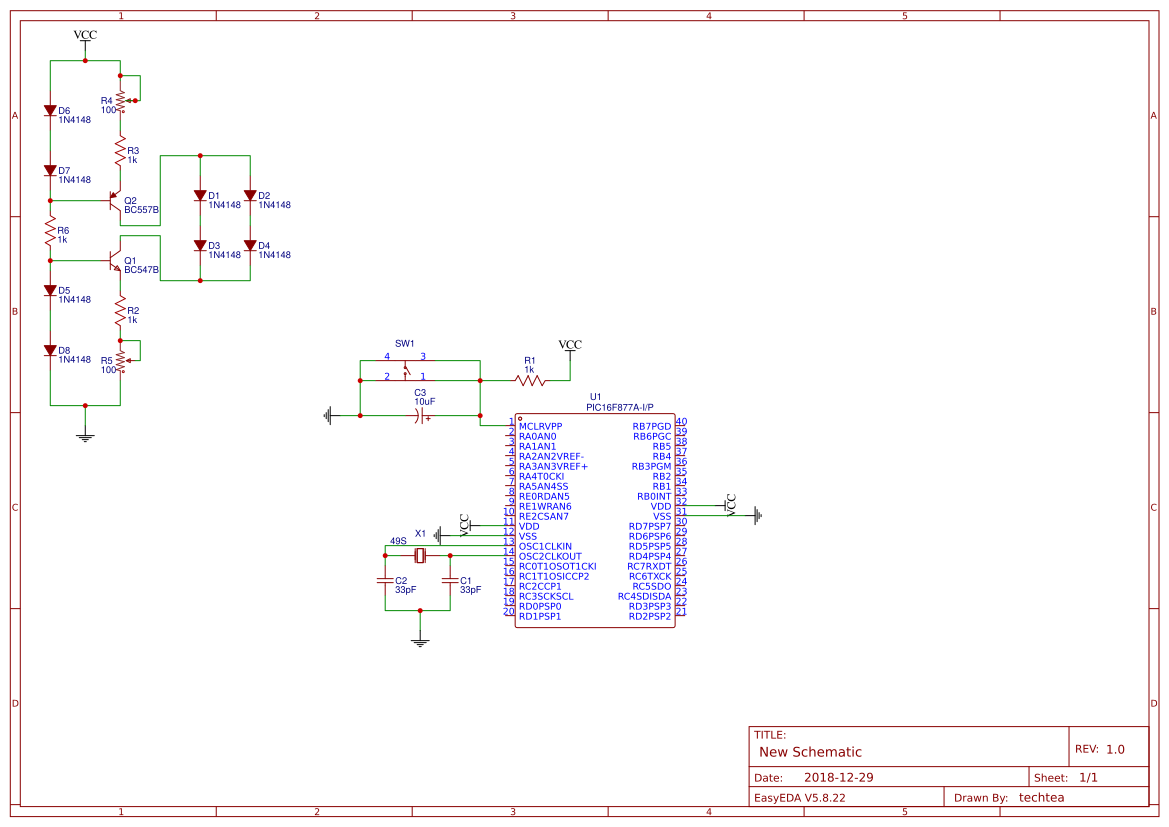The height and width of the screenshot is (827, 1169).
Task: Select the RB0INT pin label
Action: pyautogui.click(x=654, y=497)
